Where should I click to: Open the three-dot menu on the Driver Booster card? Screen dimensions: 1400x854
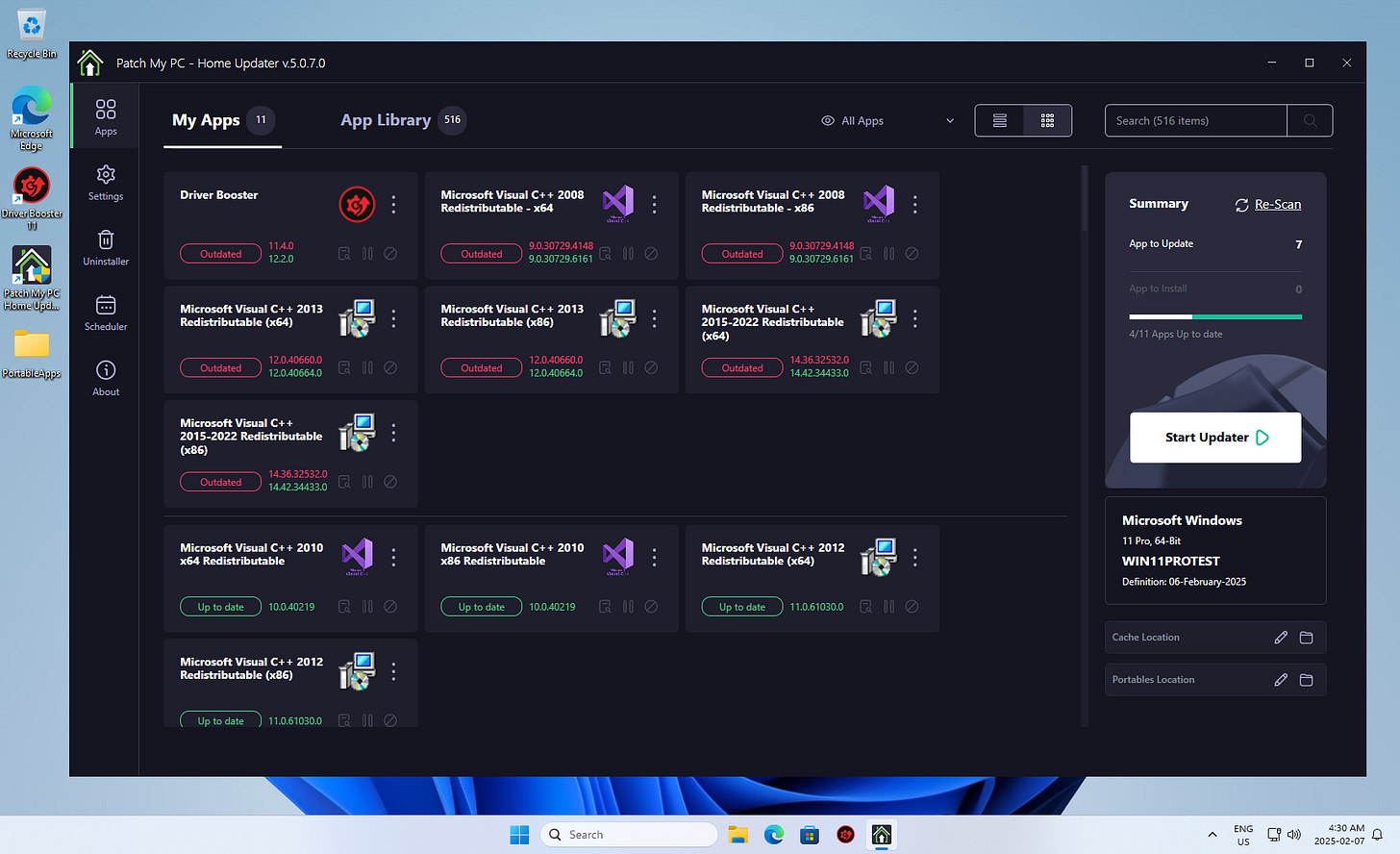coord(393,204)
